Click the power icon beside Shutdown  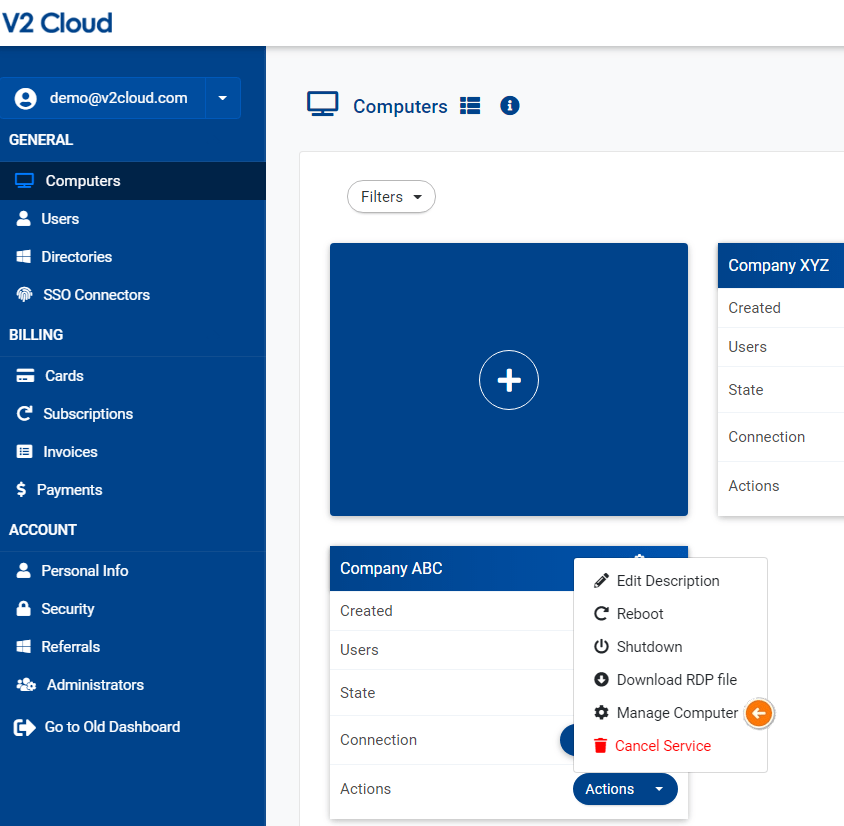[x=601, y=646]
